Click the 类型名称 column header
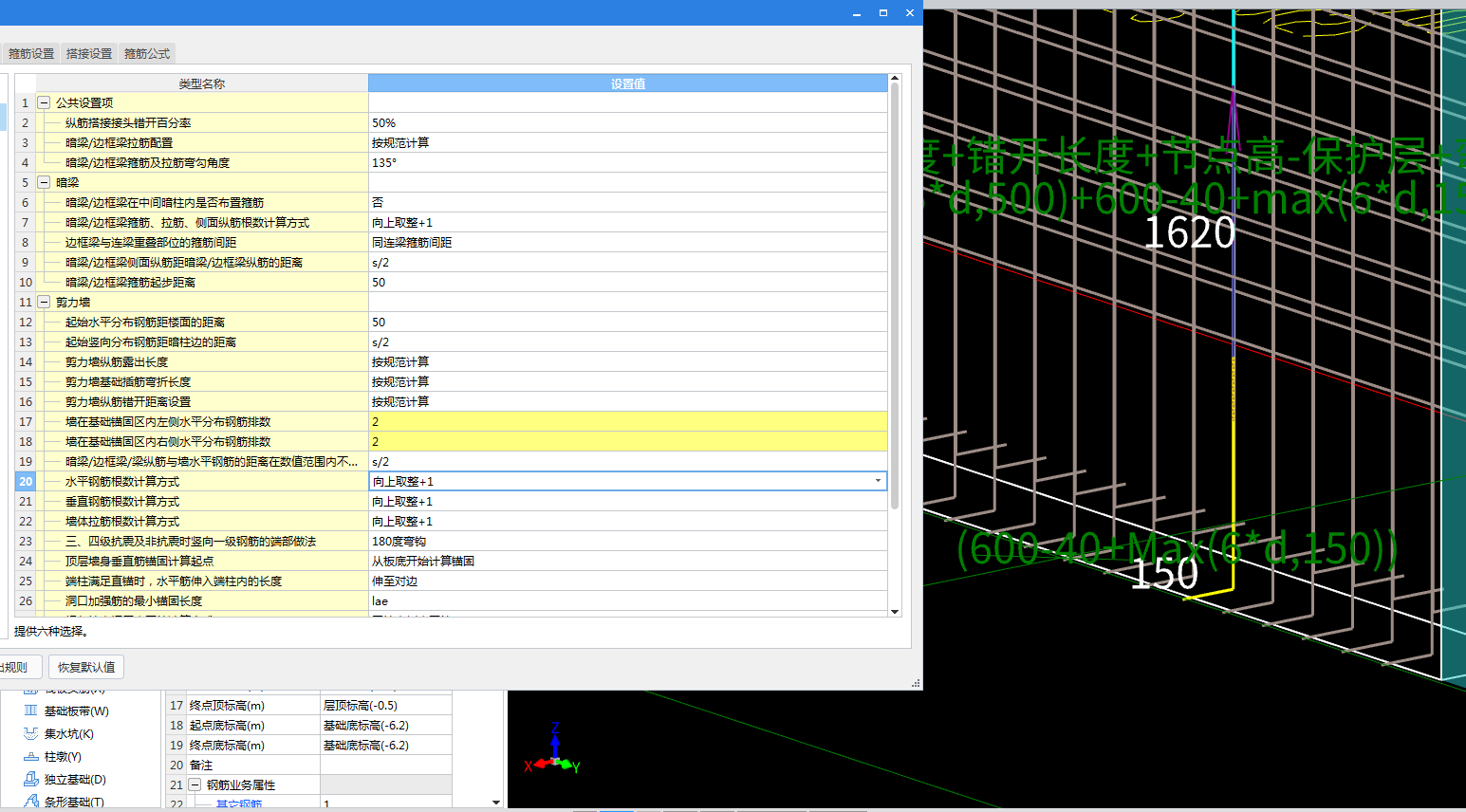The image size is (1466, 812). (x=202, y=83)
